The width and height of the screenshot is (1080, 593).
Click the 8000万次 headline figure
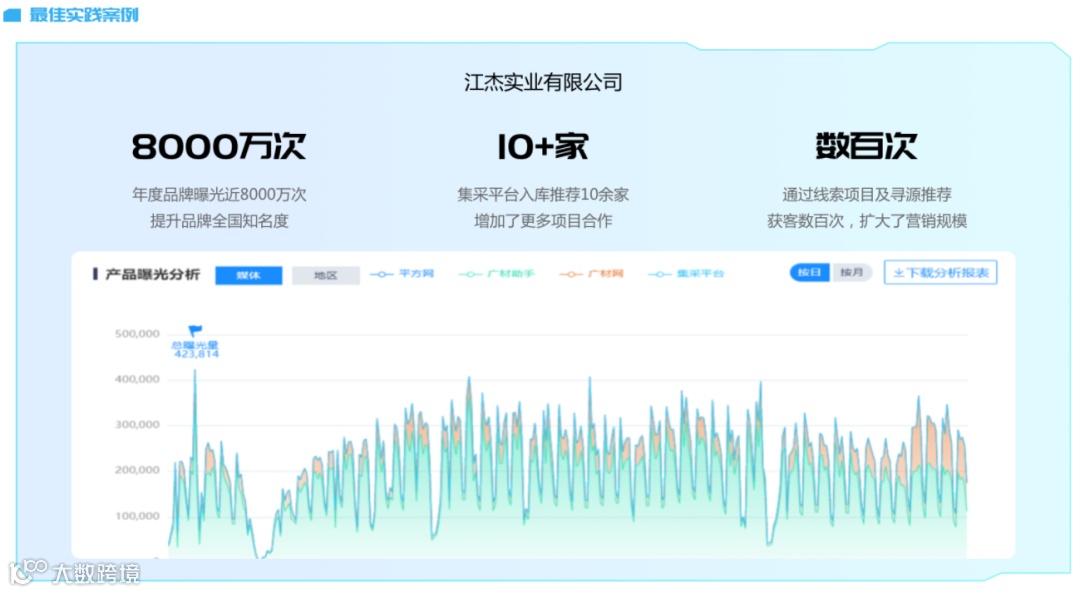(x=218, y=147)
